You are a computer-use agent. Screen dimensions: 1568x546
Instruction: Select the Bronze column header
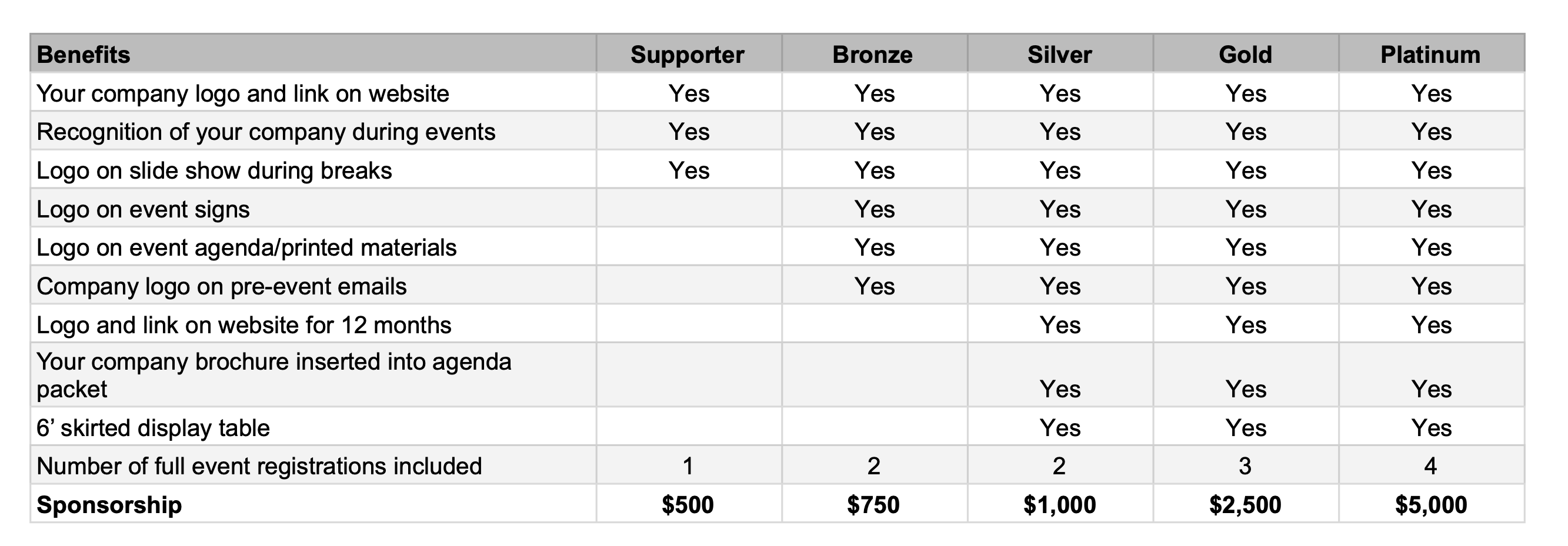[872, 55]
